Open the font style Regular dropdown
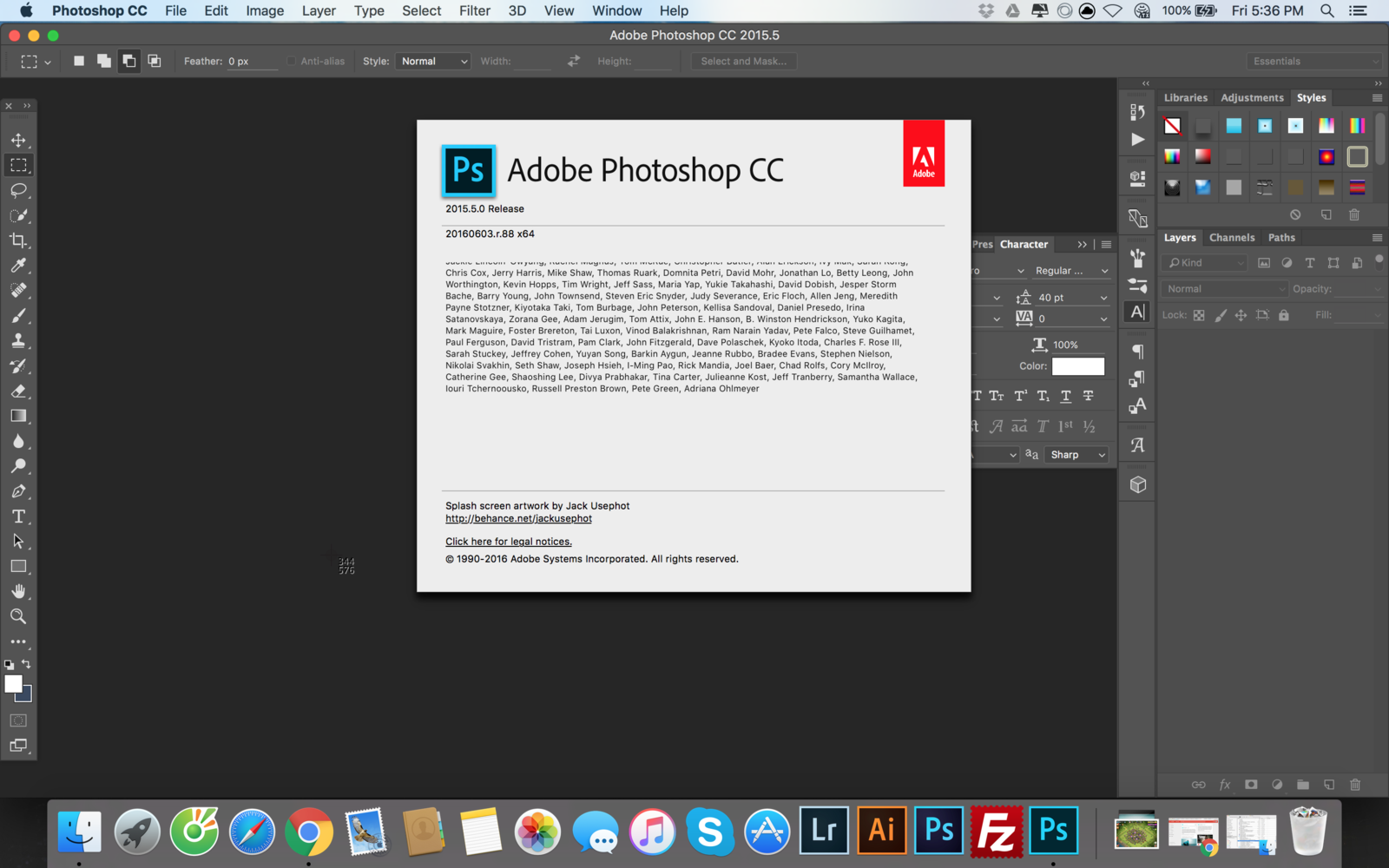The width and height of the screenshot is (1389, 868). point(1071,271)
